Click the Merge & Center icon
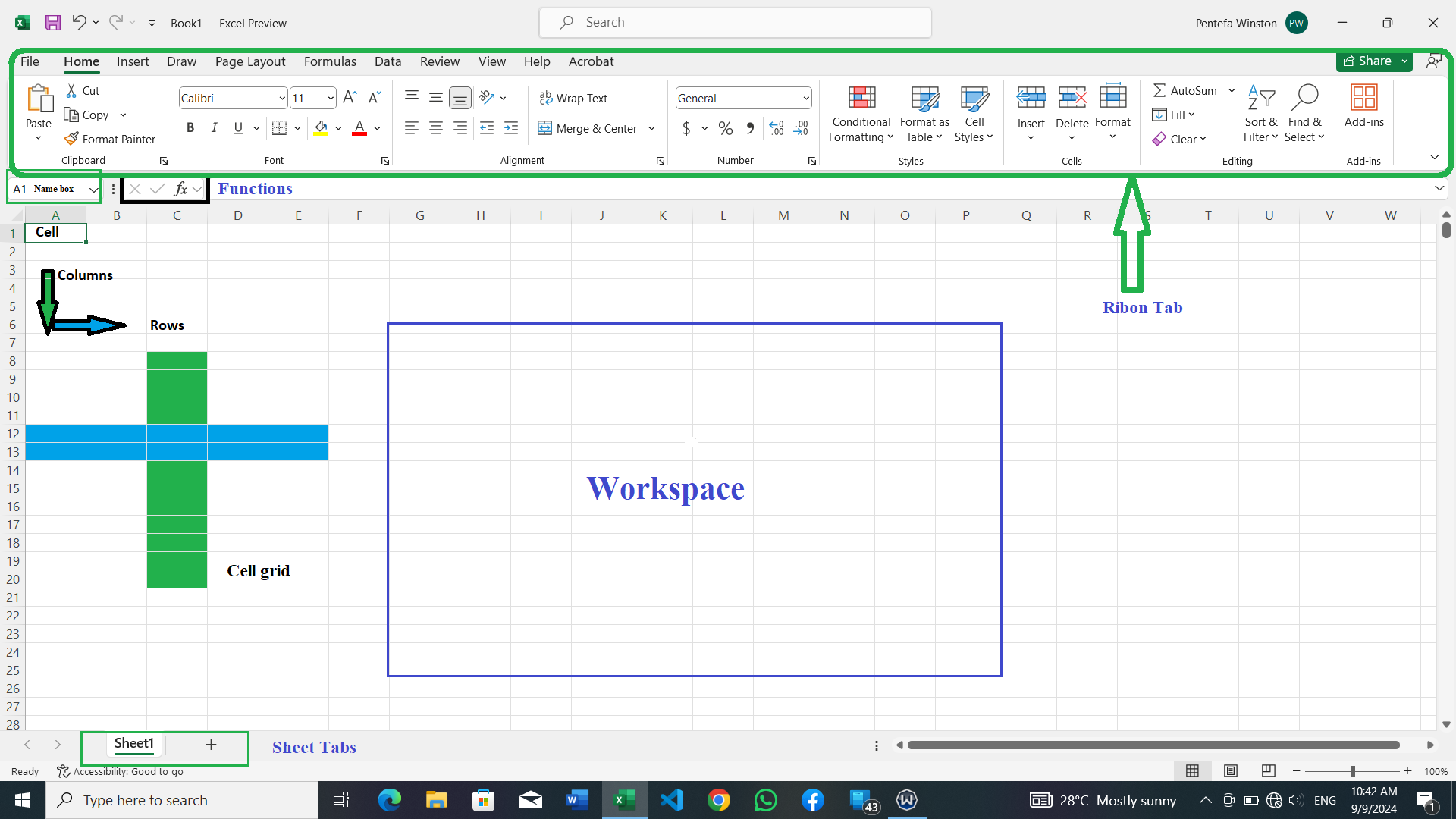Viewport: 1456px width, 819px height. click(x=544, y=128)
